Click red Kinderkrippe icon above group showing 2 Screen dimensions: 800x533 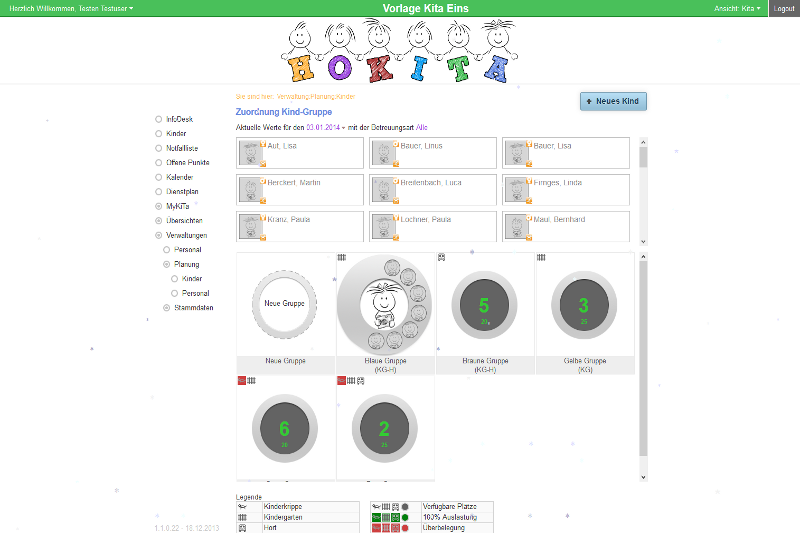341,380
